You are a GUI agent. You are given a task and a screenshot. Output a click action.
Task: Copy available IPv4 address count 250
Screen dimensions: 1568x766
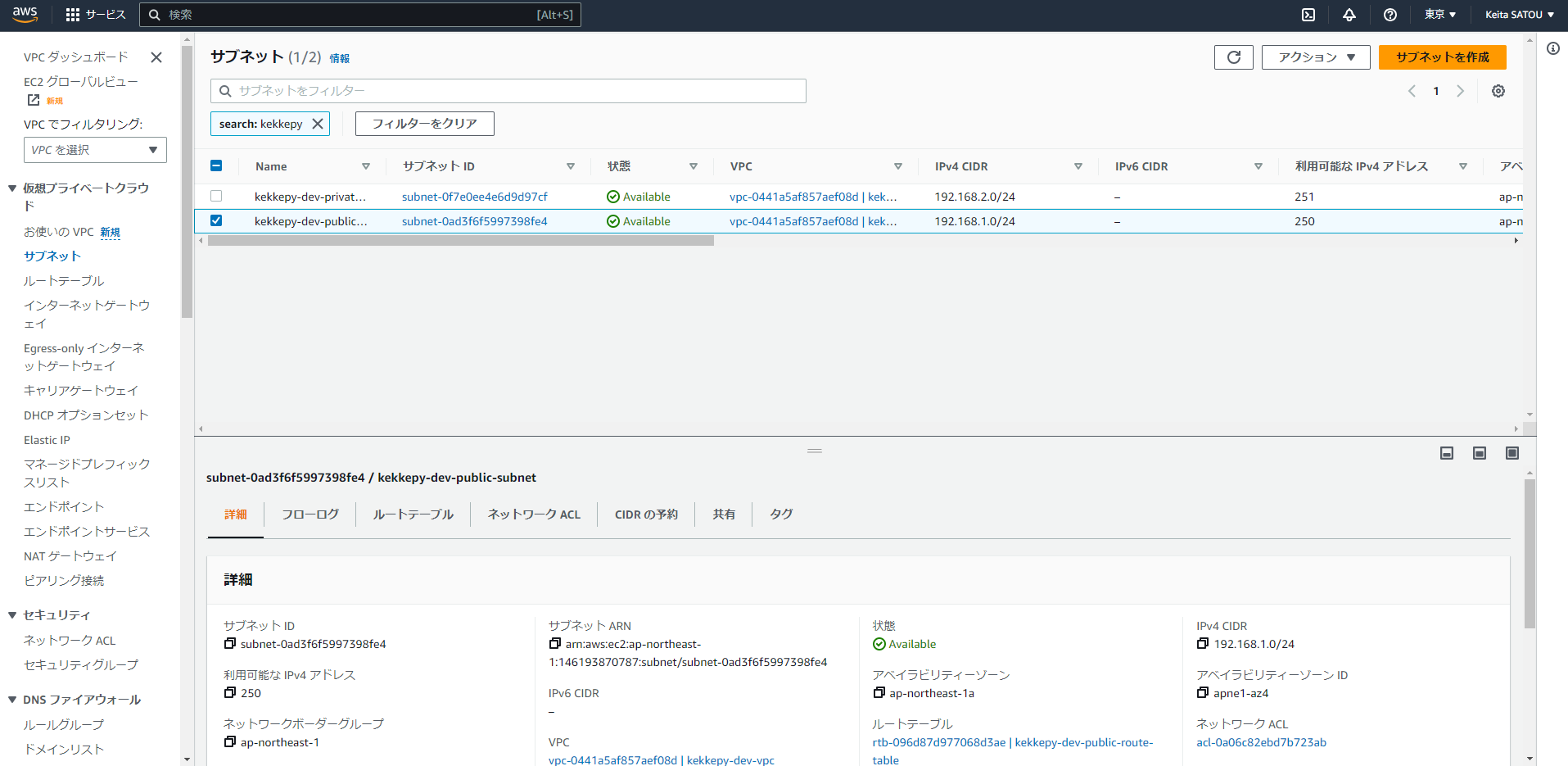[230, 693]
